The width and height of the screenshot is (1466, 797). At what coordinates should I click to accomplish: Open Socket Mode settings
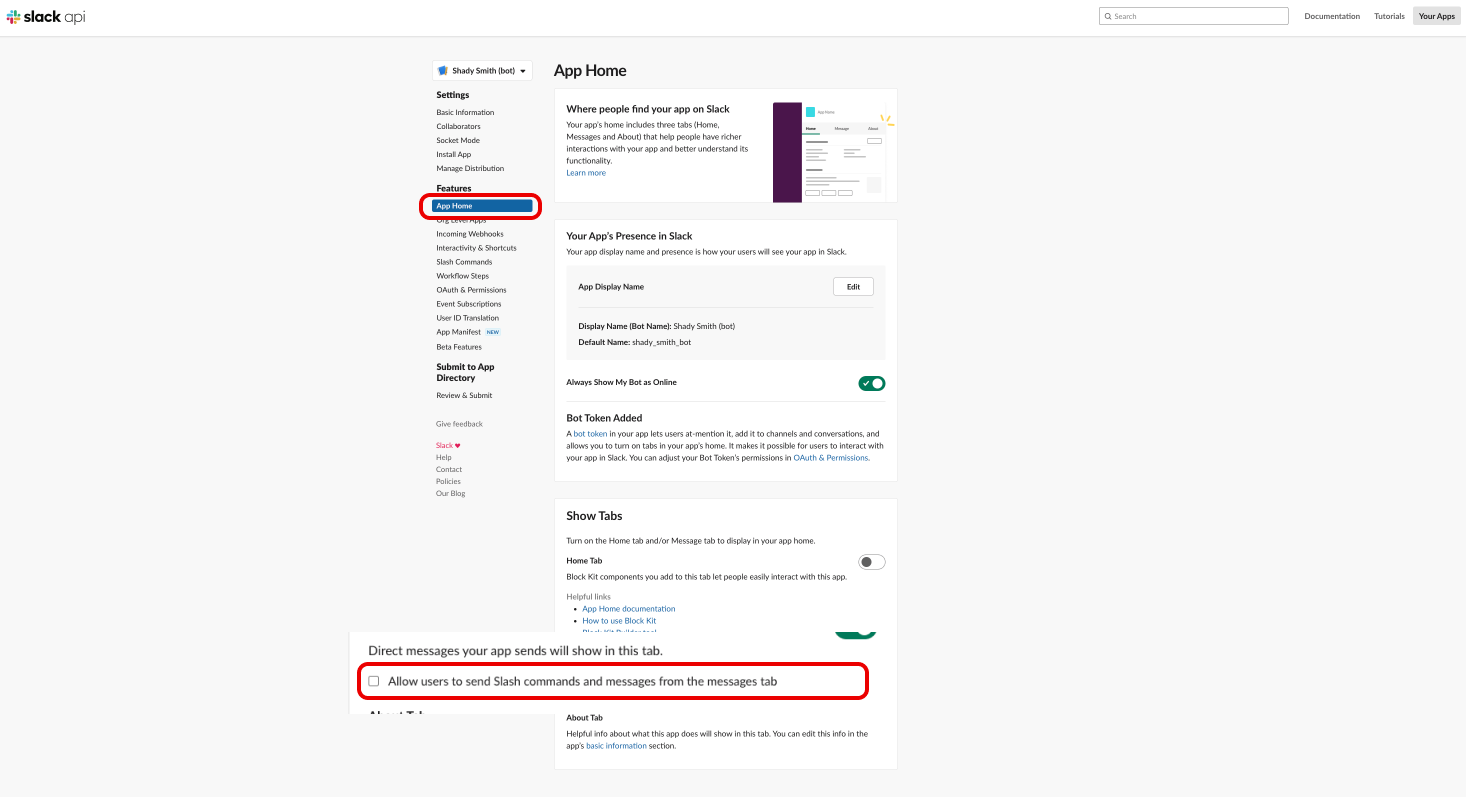(x=458, y=140)
